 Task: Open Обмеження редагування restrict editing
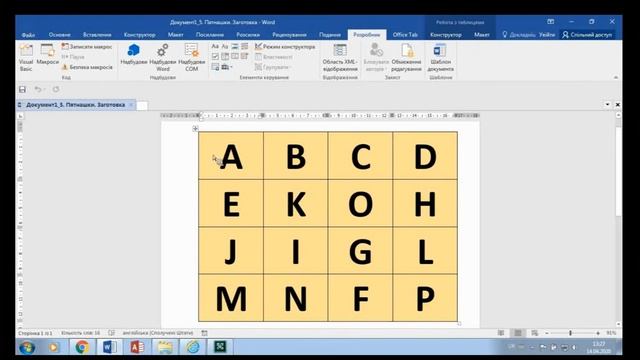(406, 57)
